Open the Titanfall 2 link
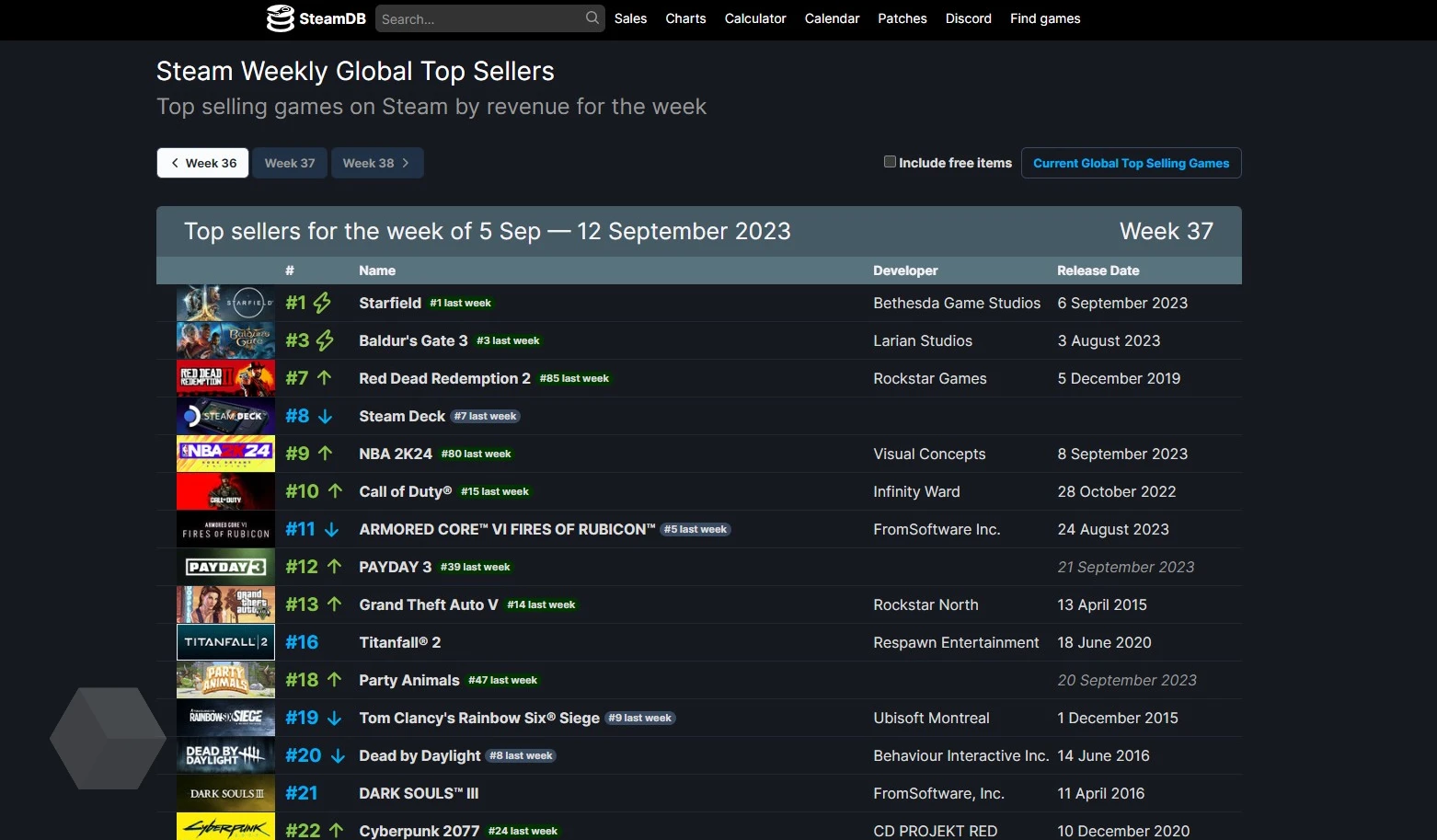Image resolution: width=1437 pixels, height=840 pixels. pyautogui.click(x=400, y=642)
